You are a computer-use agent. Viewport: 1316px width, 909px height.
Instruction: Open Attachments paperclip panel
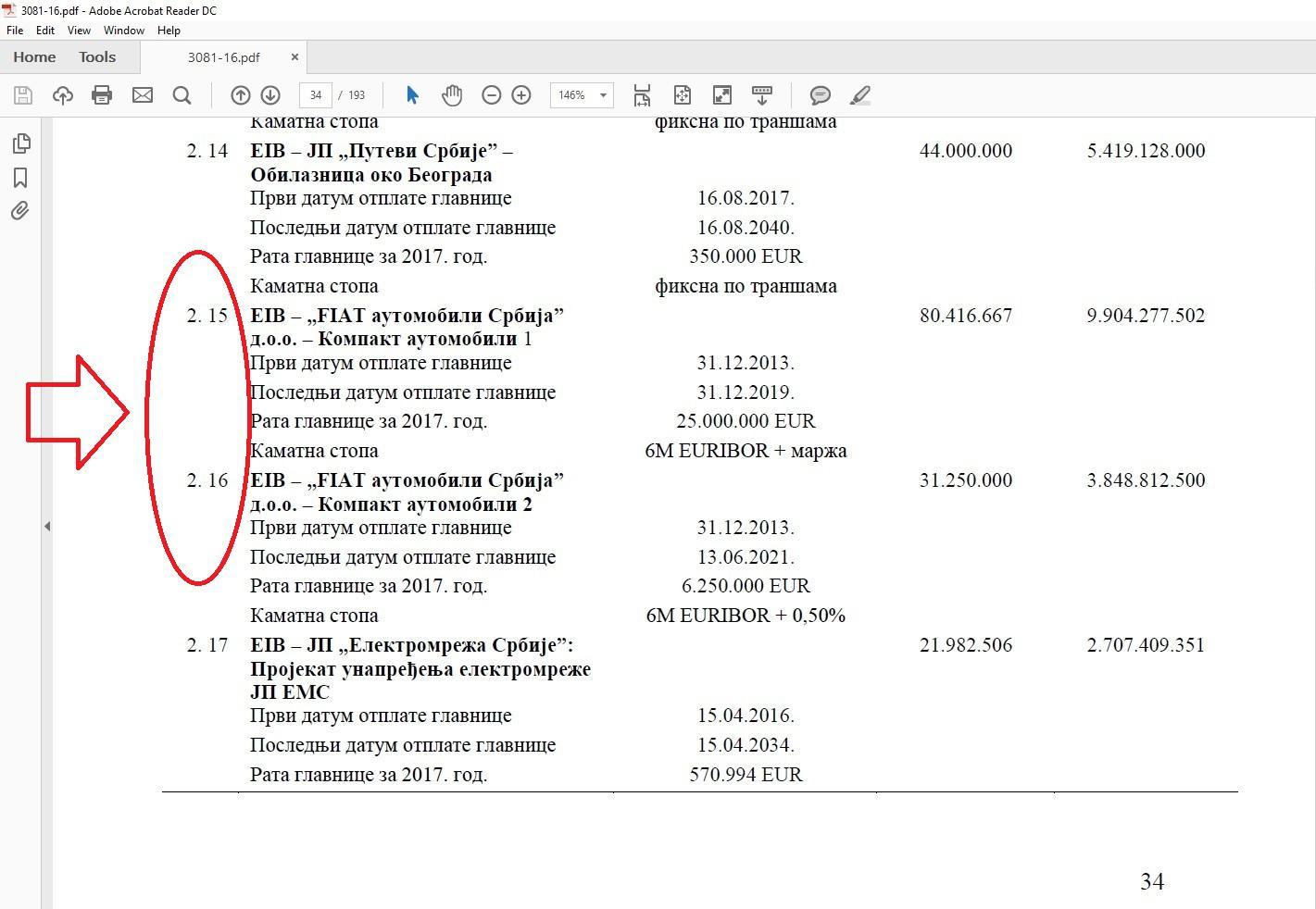(20, 211)
